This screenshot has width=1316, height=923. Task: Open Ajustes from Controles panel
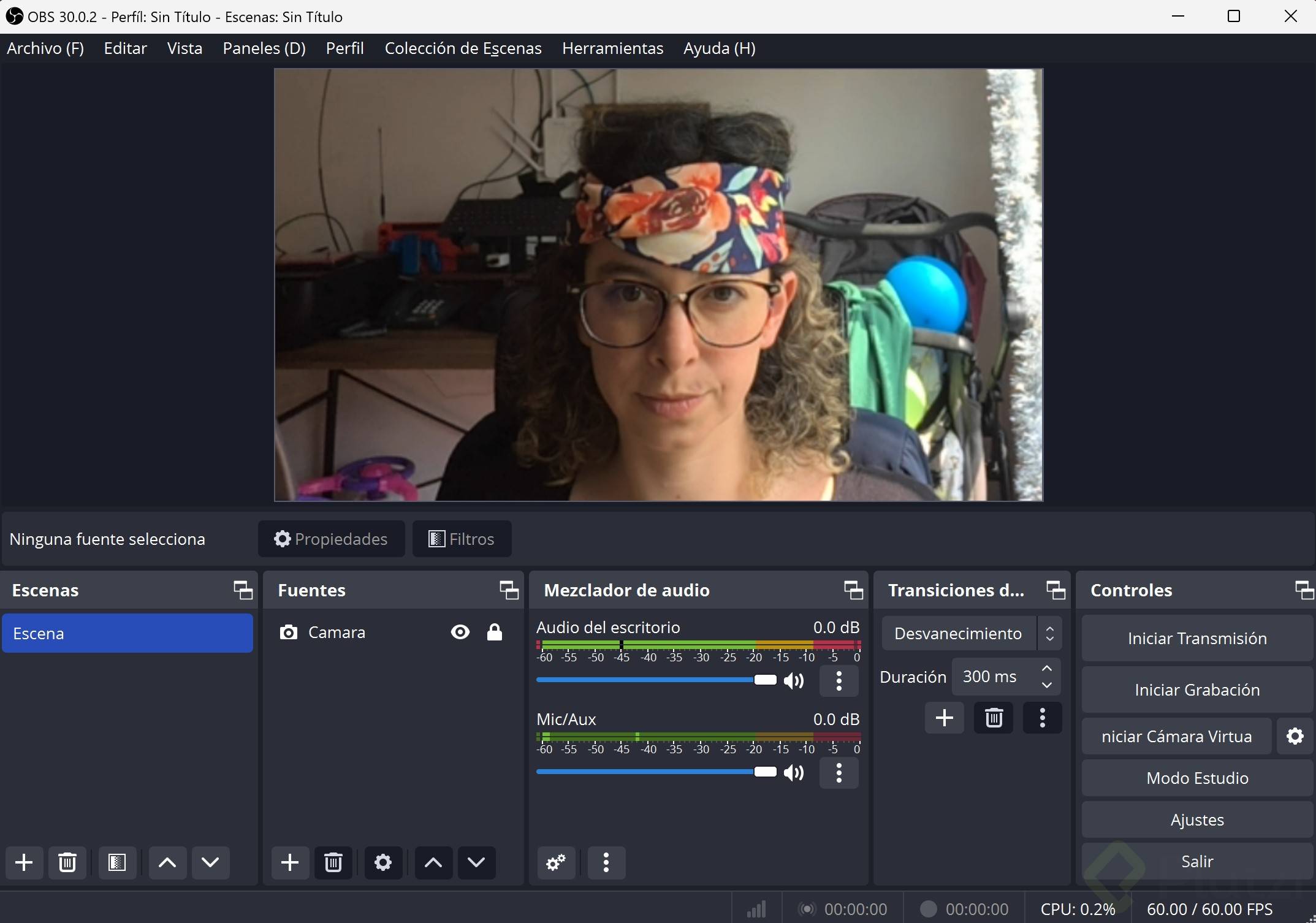(1196, 820)
